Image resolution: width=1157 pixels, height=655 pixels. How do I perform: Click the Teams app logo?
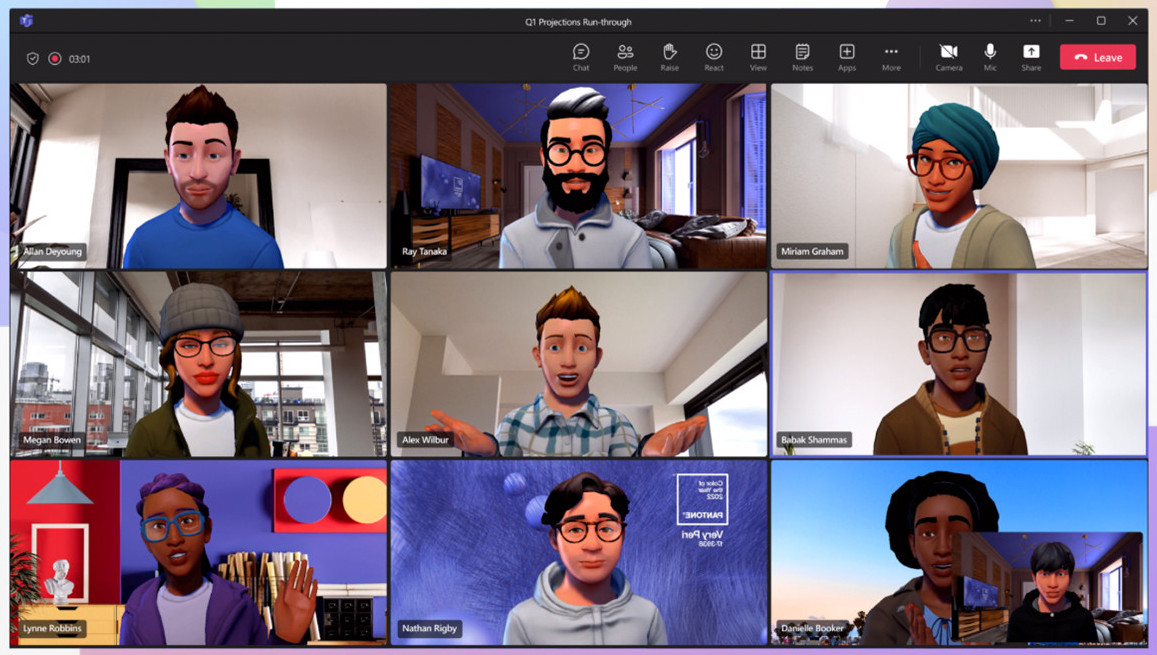(27, 21)
